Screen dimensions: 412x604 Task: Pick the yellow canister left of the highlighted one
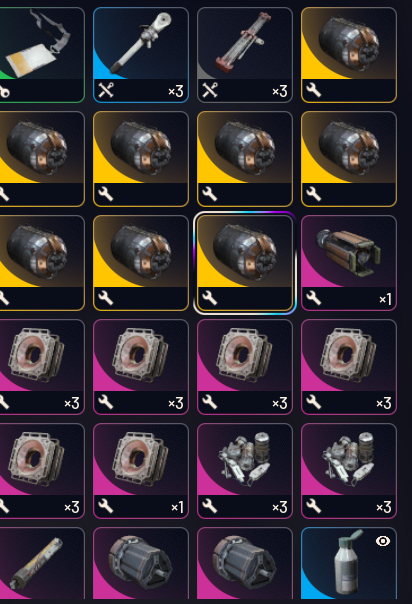pos(141,263)
